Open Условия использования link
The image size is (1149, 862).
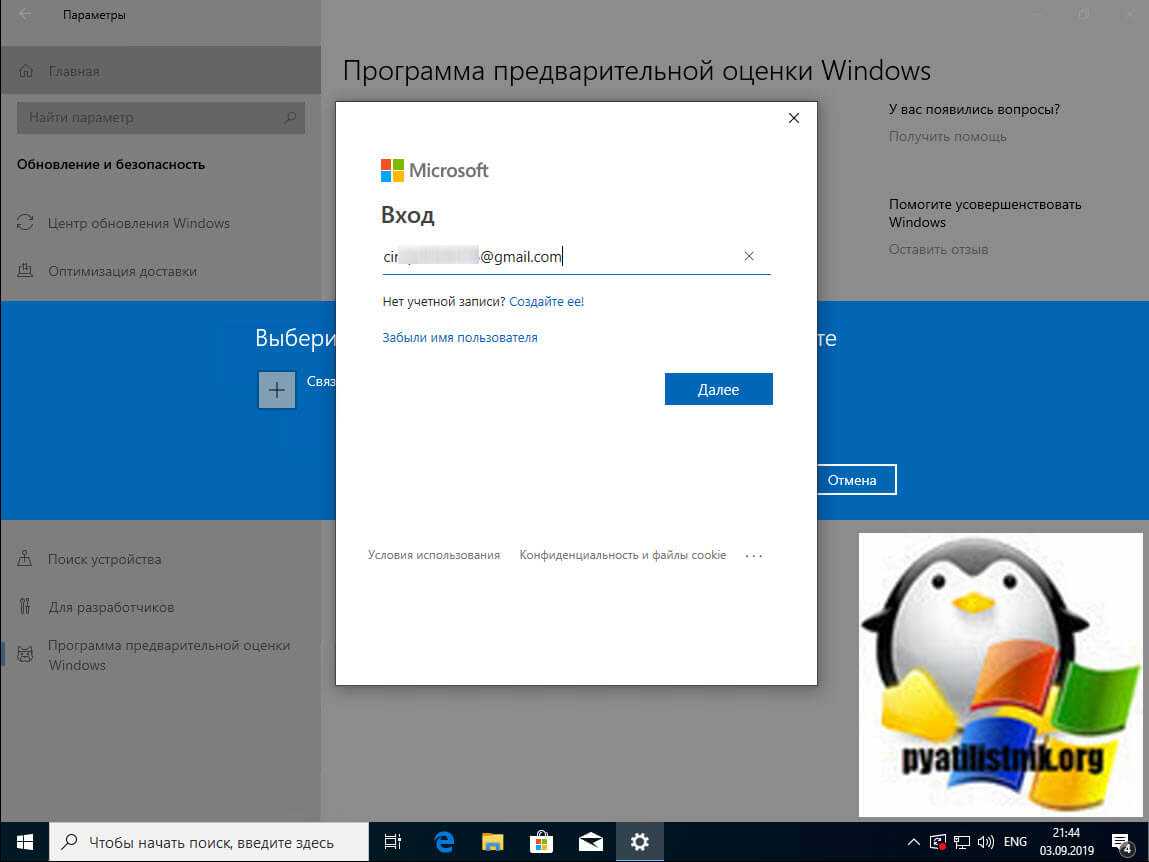point(434,555)
